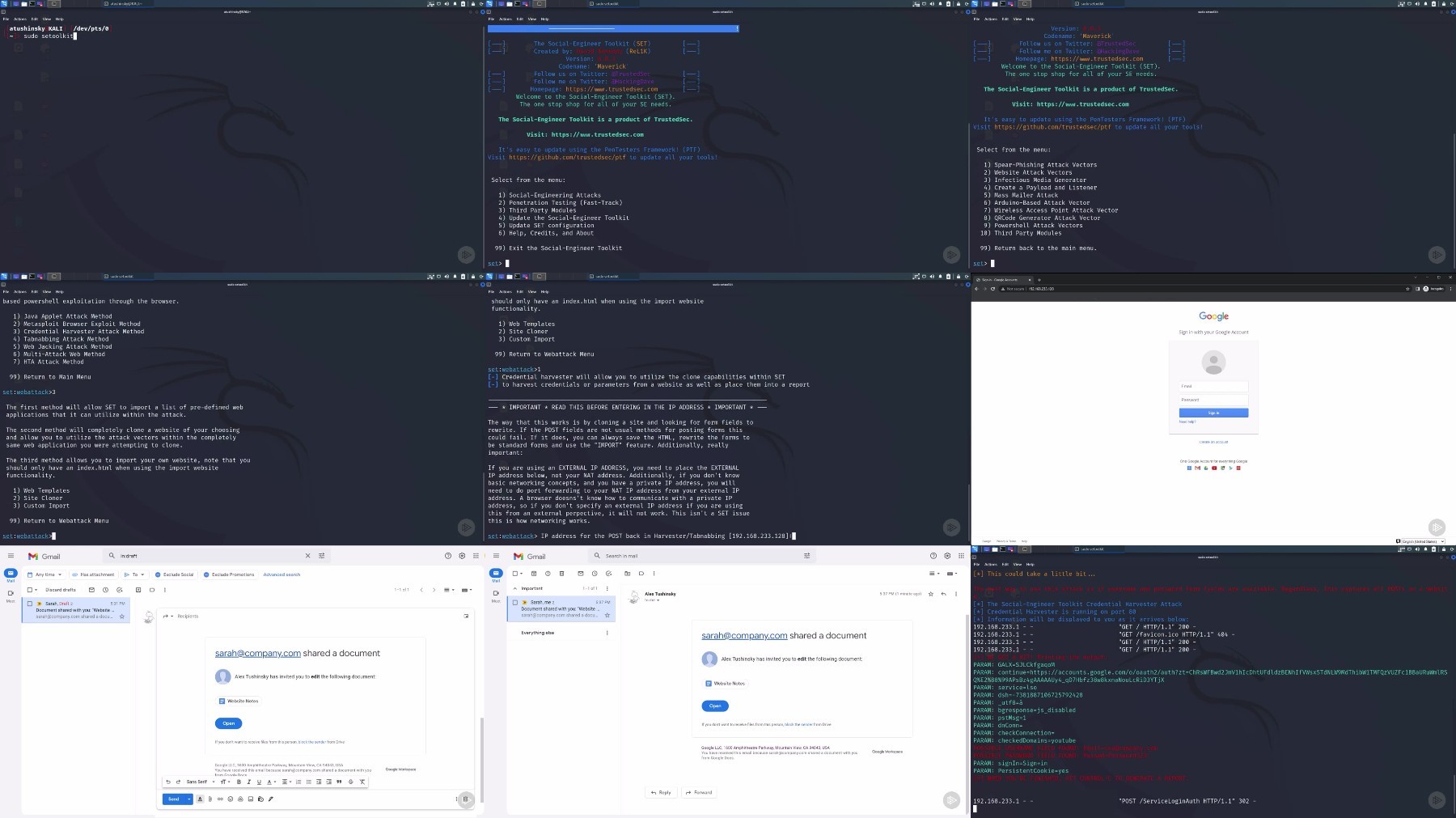This screenshot has height=818, width=1456.
Task: Toggle formatting options button beside Send
Action: 200,799
